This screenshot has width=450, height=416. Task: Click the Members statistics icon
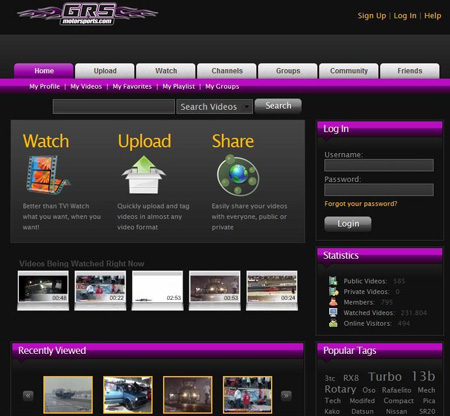(x=333, y=302)
